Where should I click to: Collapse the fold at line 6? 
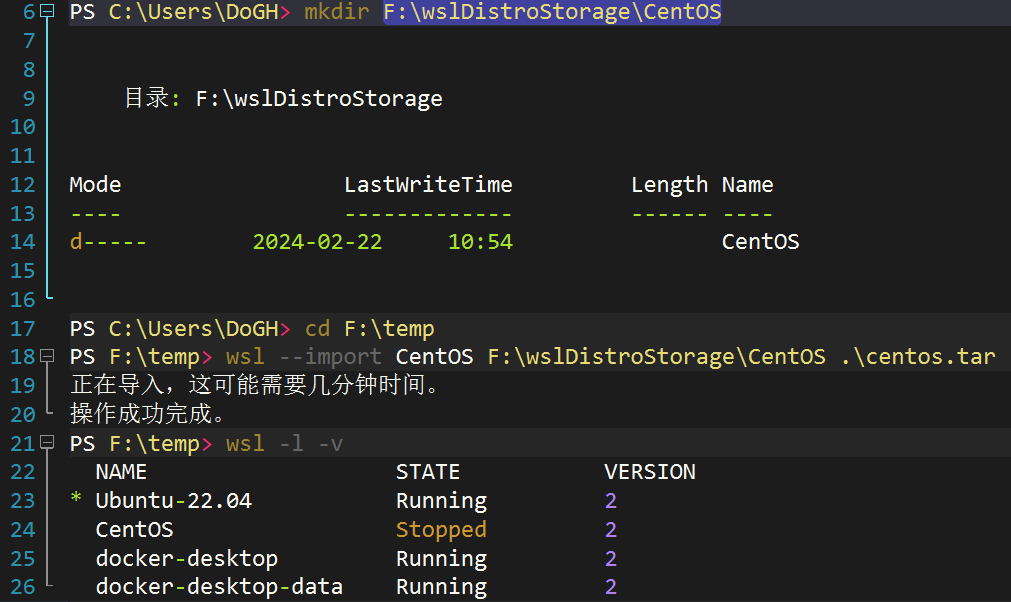pyautogui.click(x=46, y=13)
